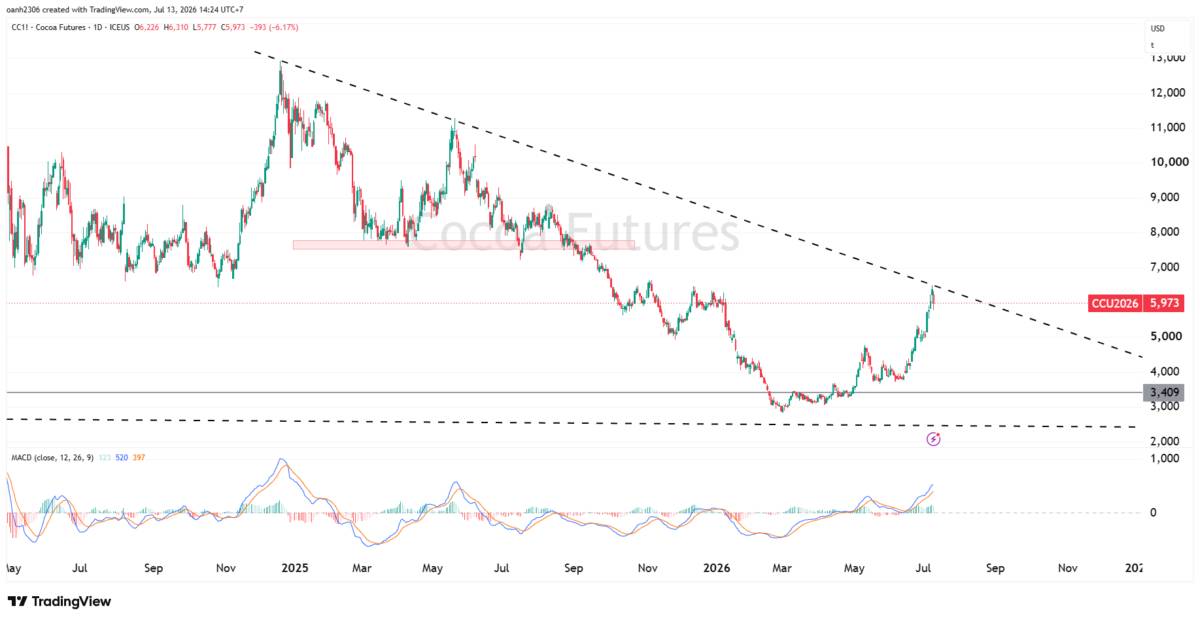Click the purple lightning event marker icon
1200x621 pixels.
pyautogui.click(x=934, y=439)
